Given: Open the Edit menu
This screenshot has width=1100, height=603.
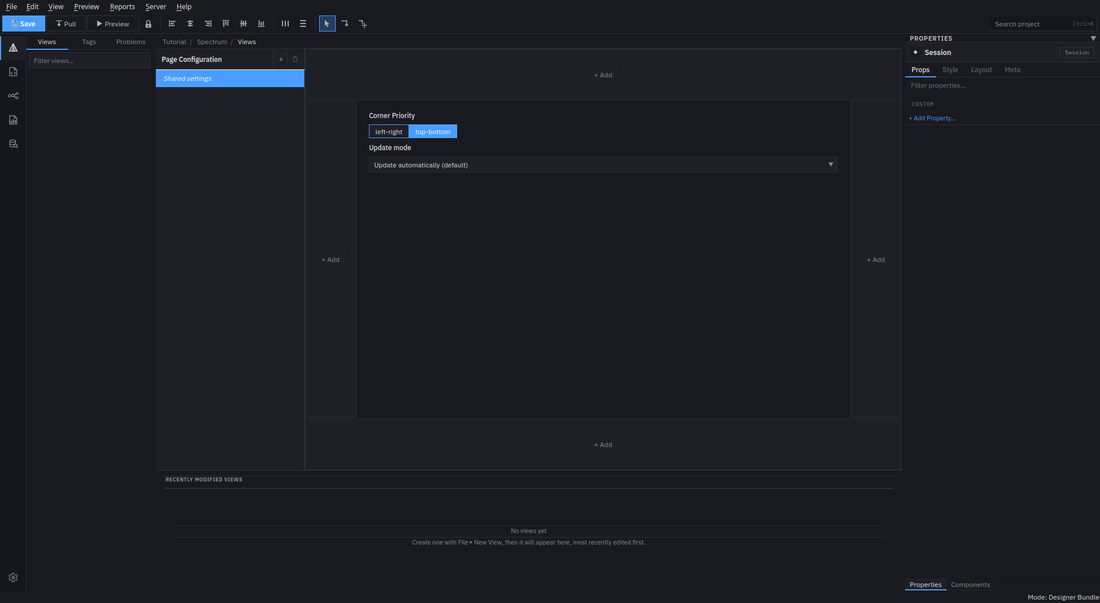Looking at the screenshot, I should click(32, 6).
